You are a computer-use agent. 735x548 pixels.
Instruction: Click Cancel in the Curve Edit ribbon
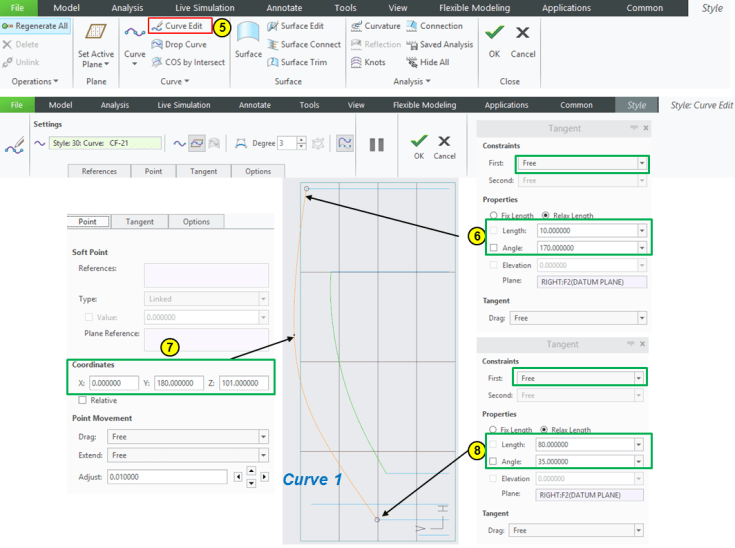pos(444,145)
